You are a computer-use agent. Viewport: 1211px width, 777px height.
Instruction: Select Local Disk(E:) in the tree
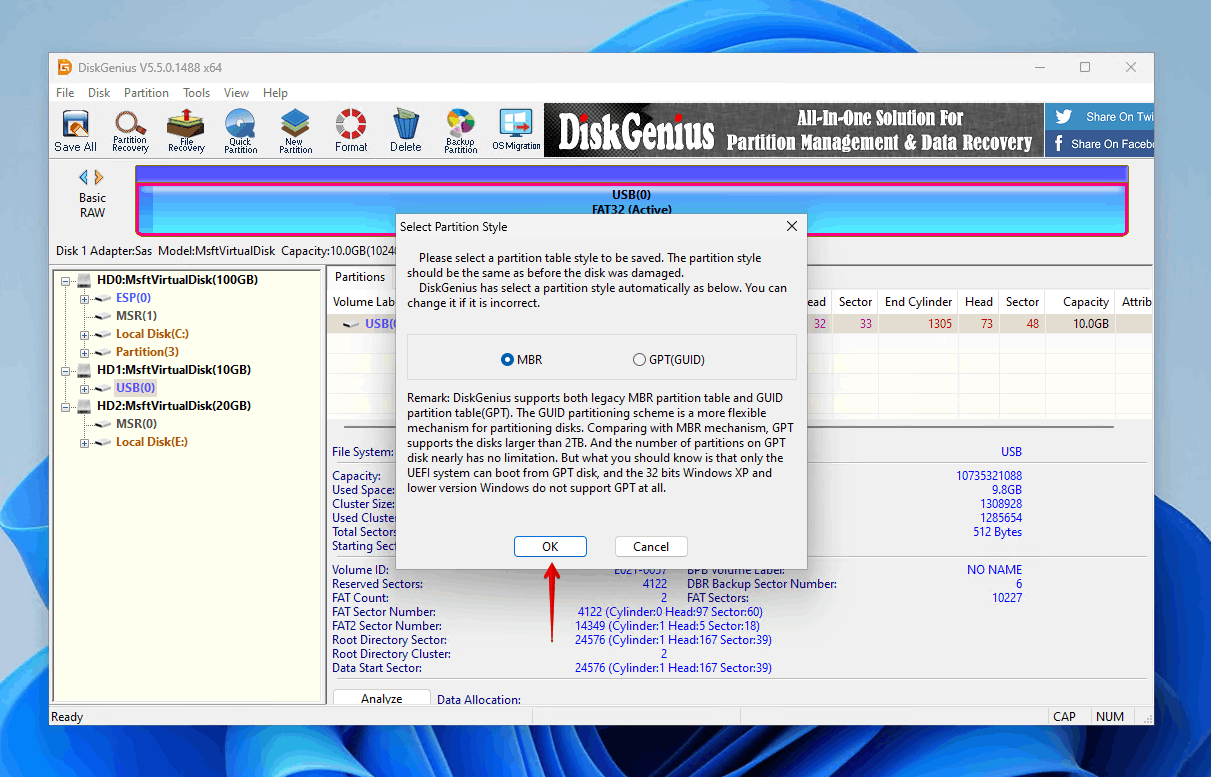point(151,442)
